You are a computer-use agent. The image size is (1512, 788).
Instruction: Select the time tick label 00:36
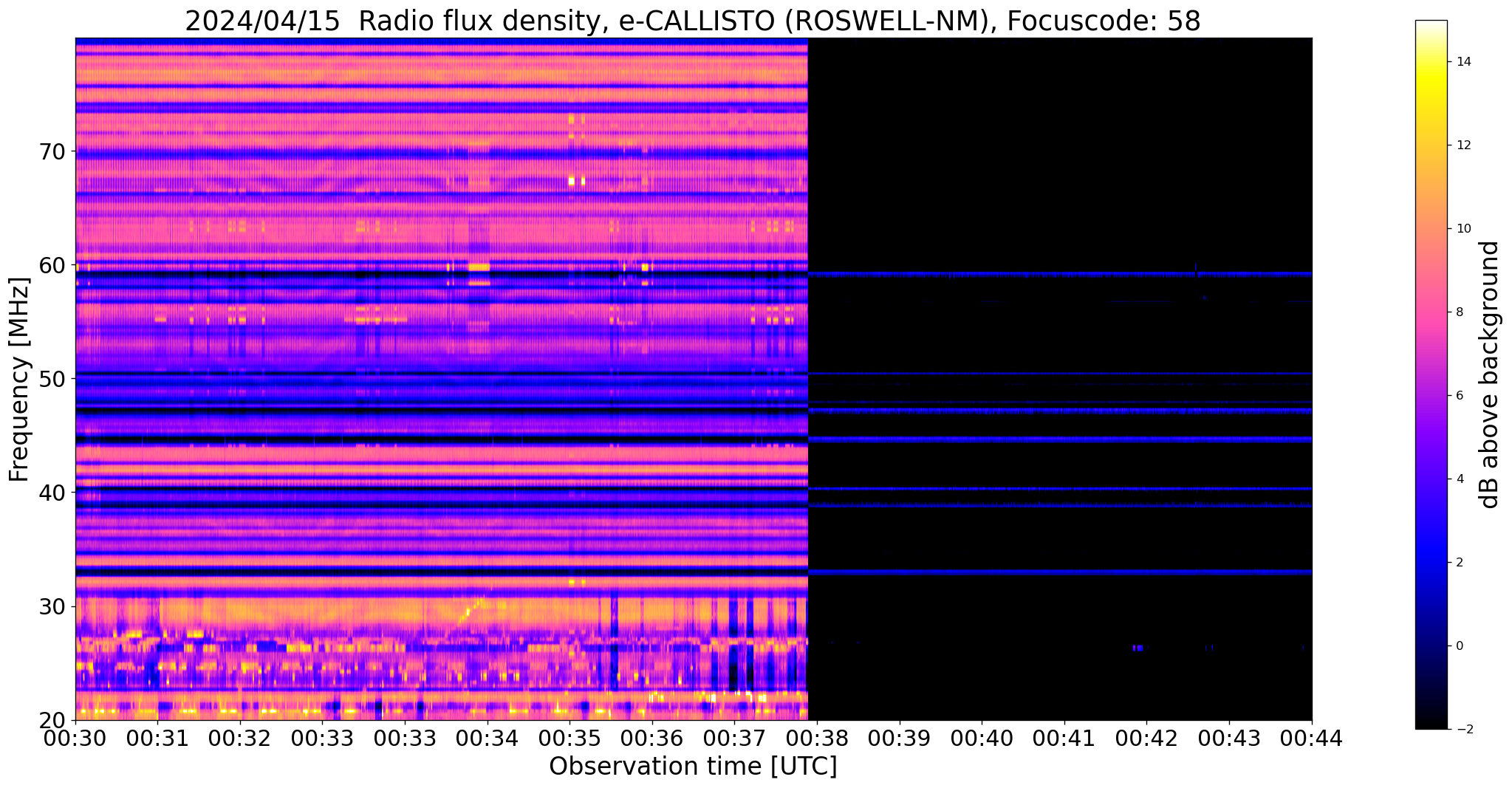pyautogui.click(x=652, y=739)
